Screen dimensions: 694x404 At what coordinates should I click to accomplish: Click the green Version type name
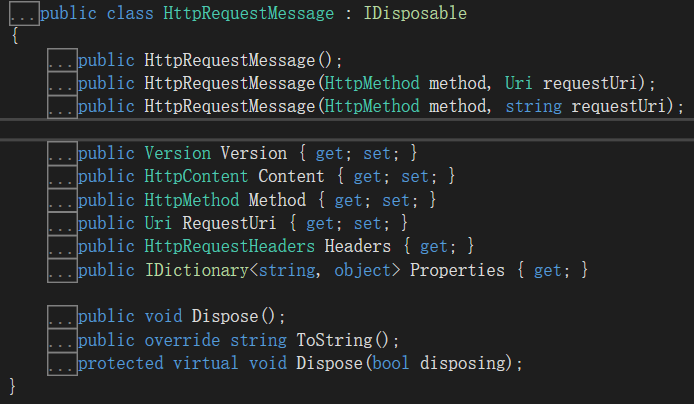coord(177,153)
